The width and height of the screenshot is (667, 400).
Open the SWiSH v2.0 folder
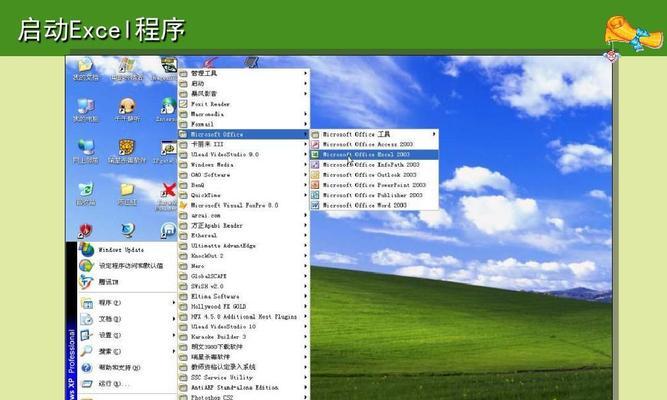click(x=244, y=286)
